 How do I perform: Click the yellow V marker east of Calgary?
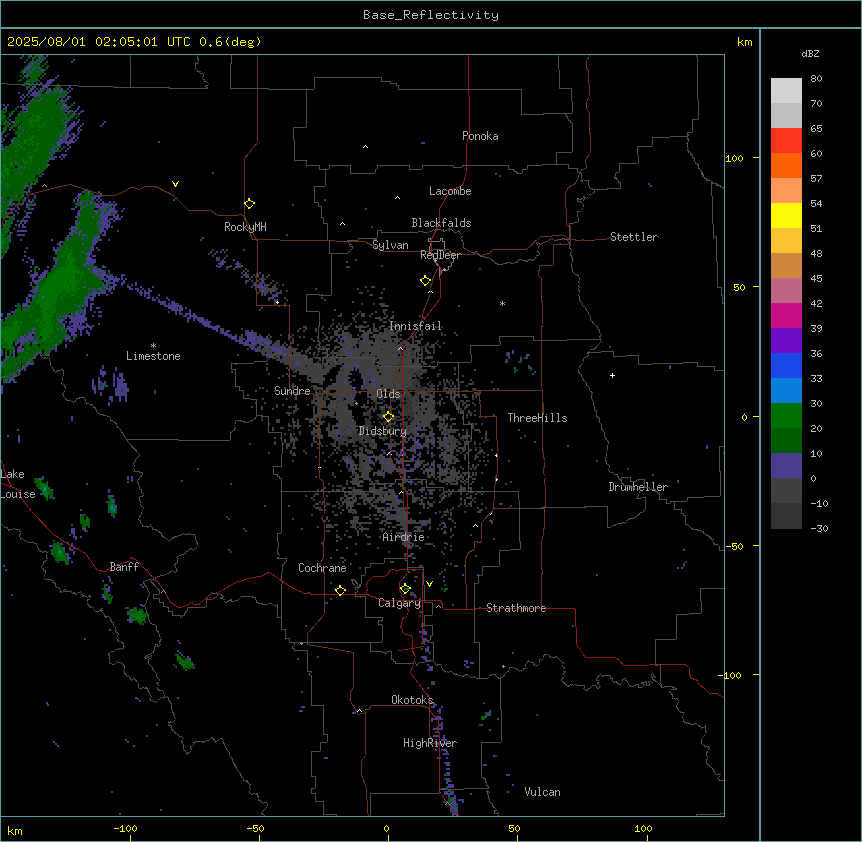(x=429, y=584)
